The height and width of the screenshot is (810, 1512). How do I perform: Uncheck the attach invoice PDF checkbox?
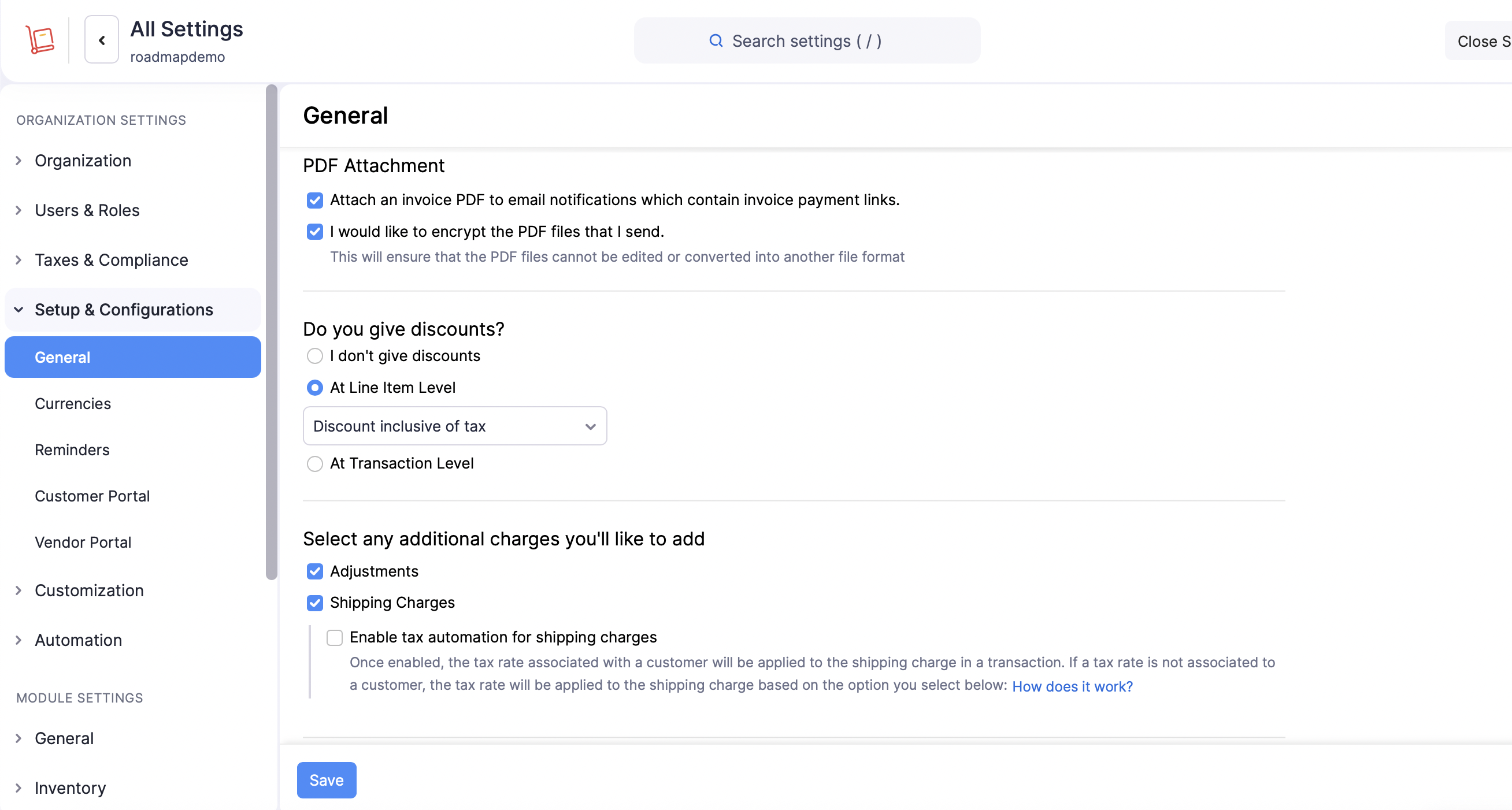pyautogui.click(x=314, y=200)
